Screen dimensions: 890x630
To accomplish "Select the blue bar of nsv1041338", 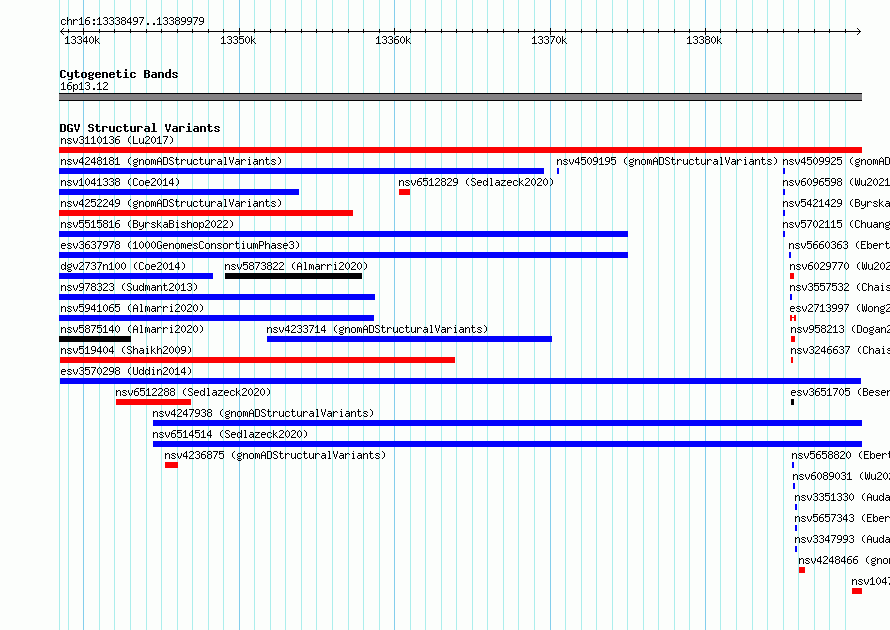I will [179, 192].
